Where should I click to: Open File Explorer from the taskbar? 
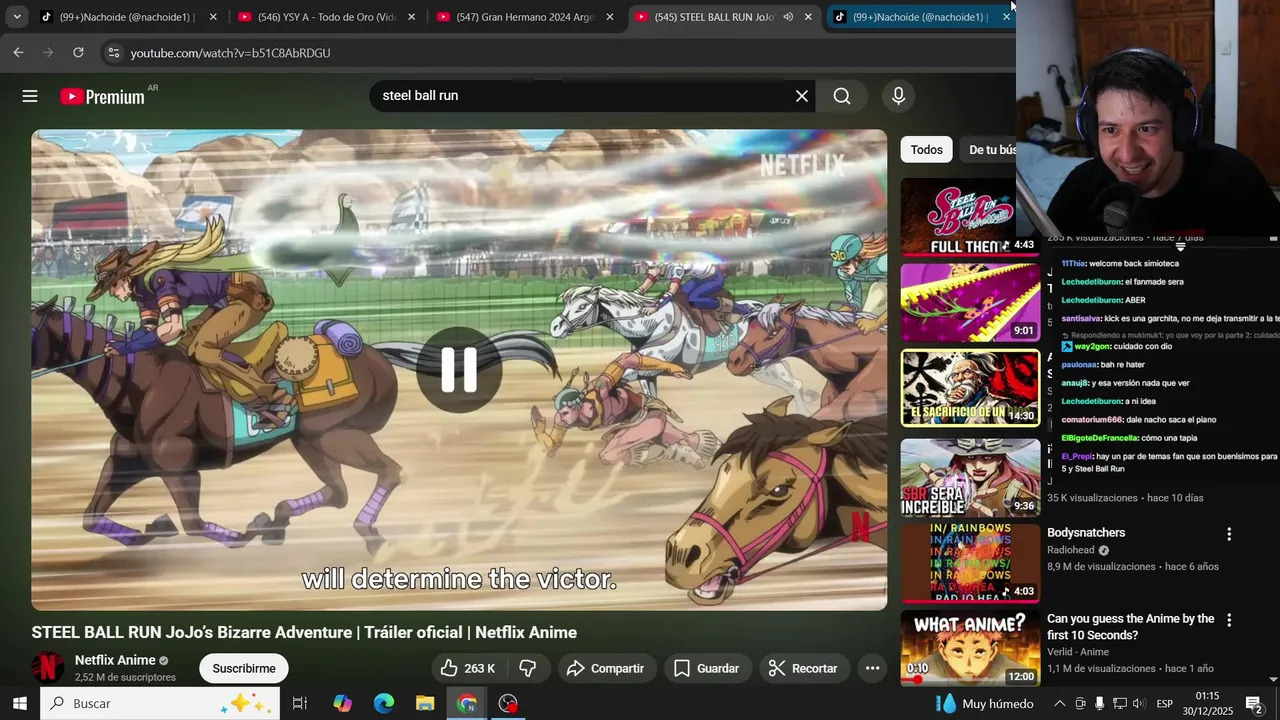coord(425,703)
